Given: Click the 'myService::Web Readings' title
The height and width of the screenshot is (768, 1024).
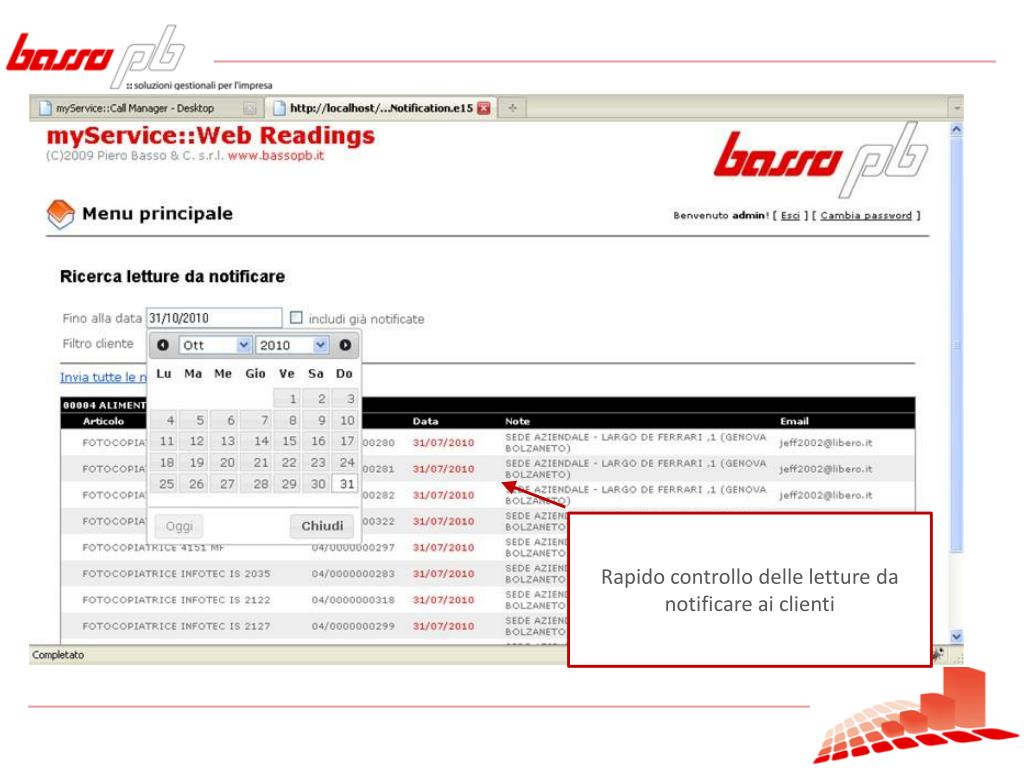Looking at the screenshot, I should (210, 136).
